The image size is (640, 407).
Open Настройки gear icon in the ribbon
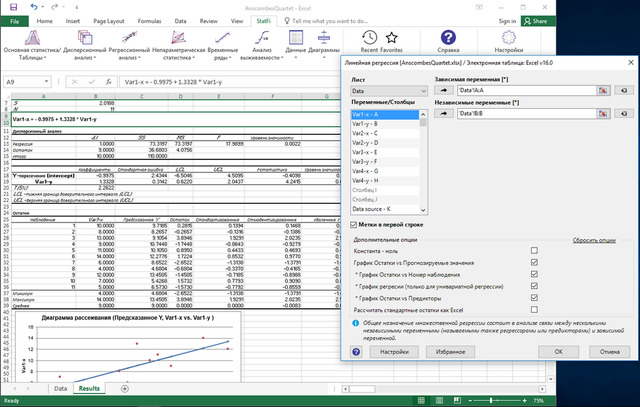tap(509, 40)
